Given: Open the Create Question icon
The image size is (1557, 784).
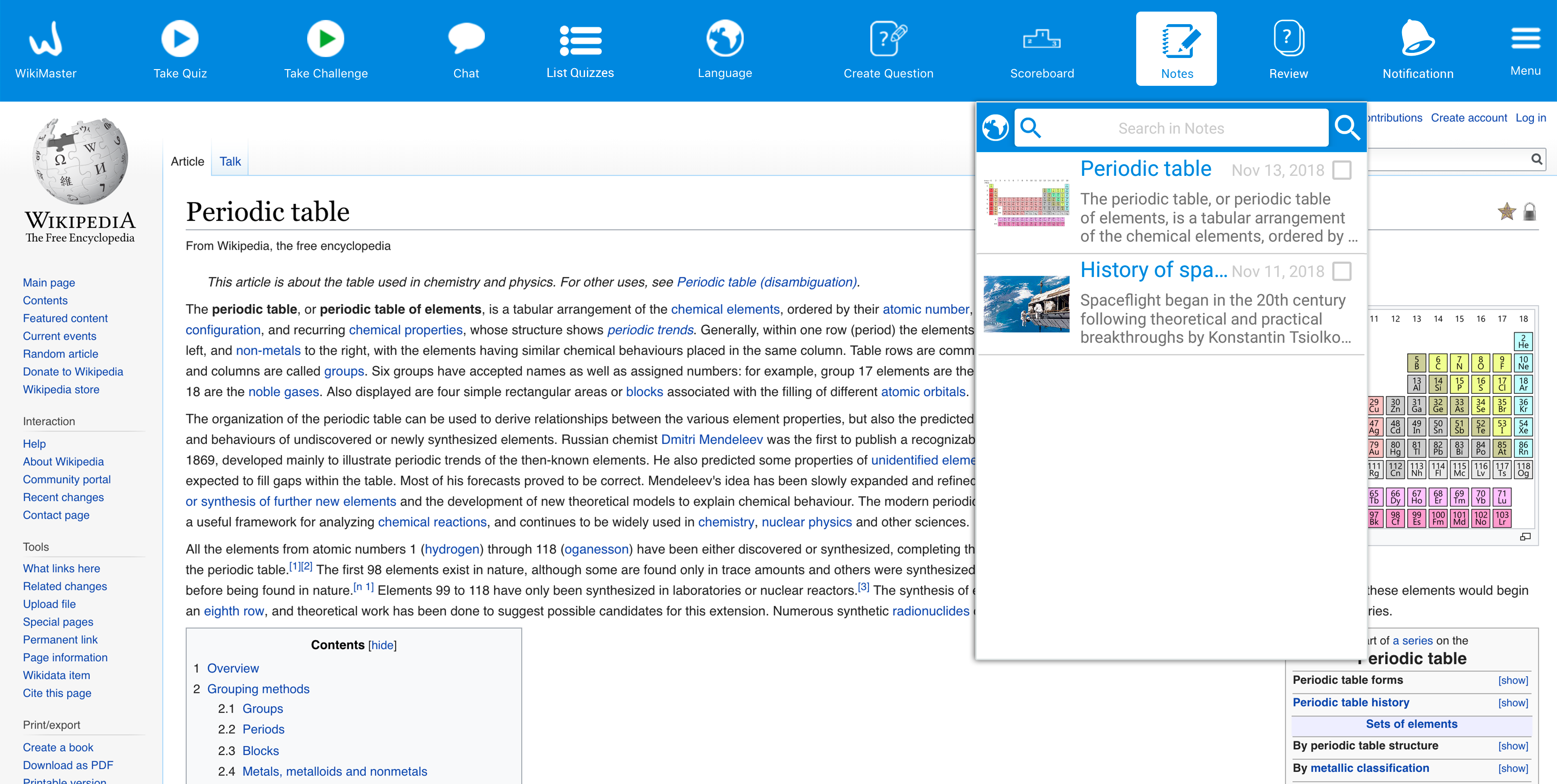Looking at the screenshot, I should tap(888, 39).
